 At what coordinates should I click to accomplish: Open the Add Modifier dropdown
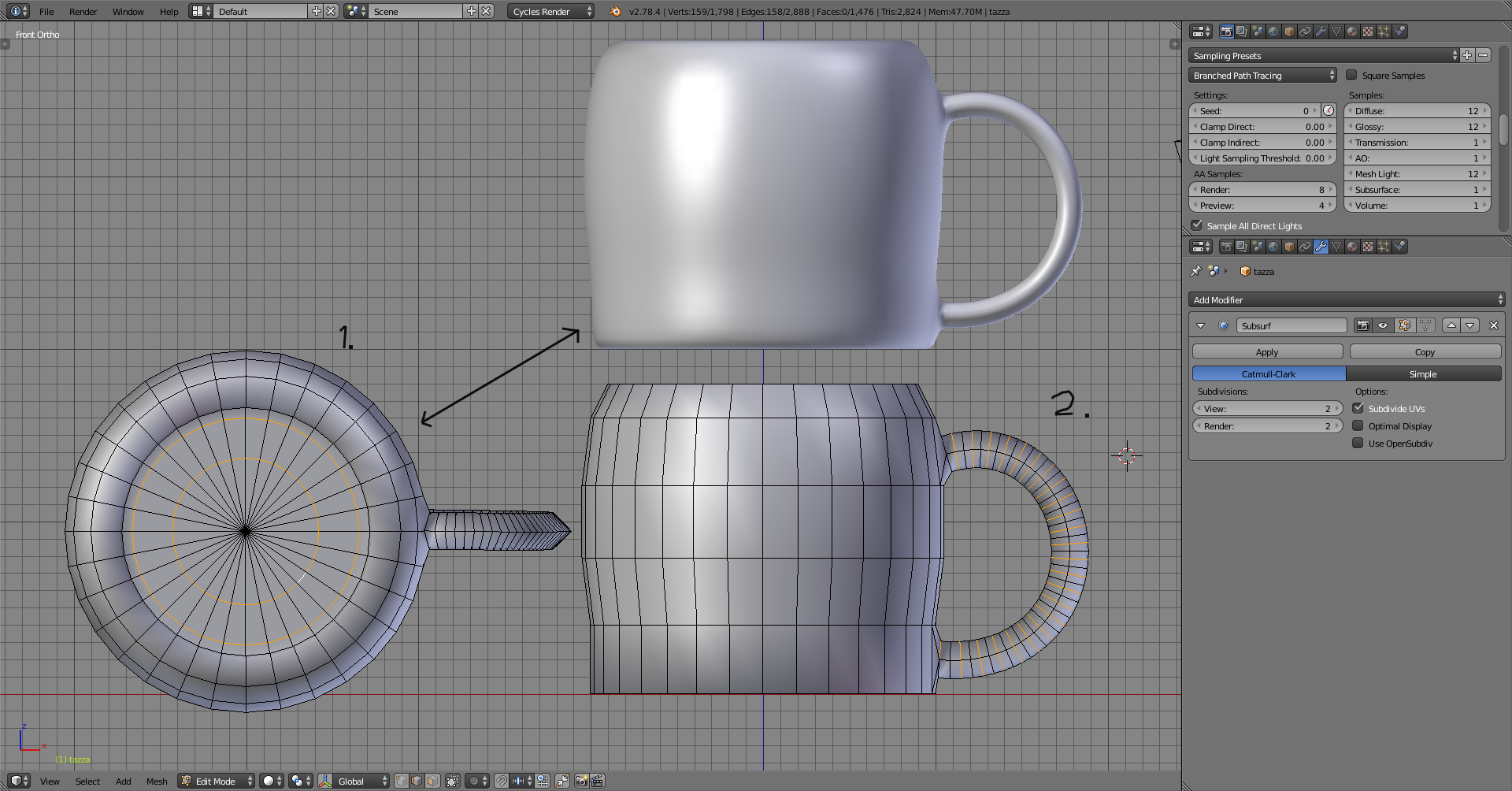[x=1346, y=299]
